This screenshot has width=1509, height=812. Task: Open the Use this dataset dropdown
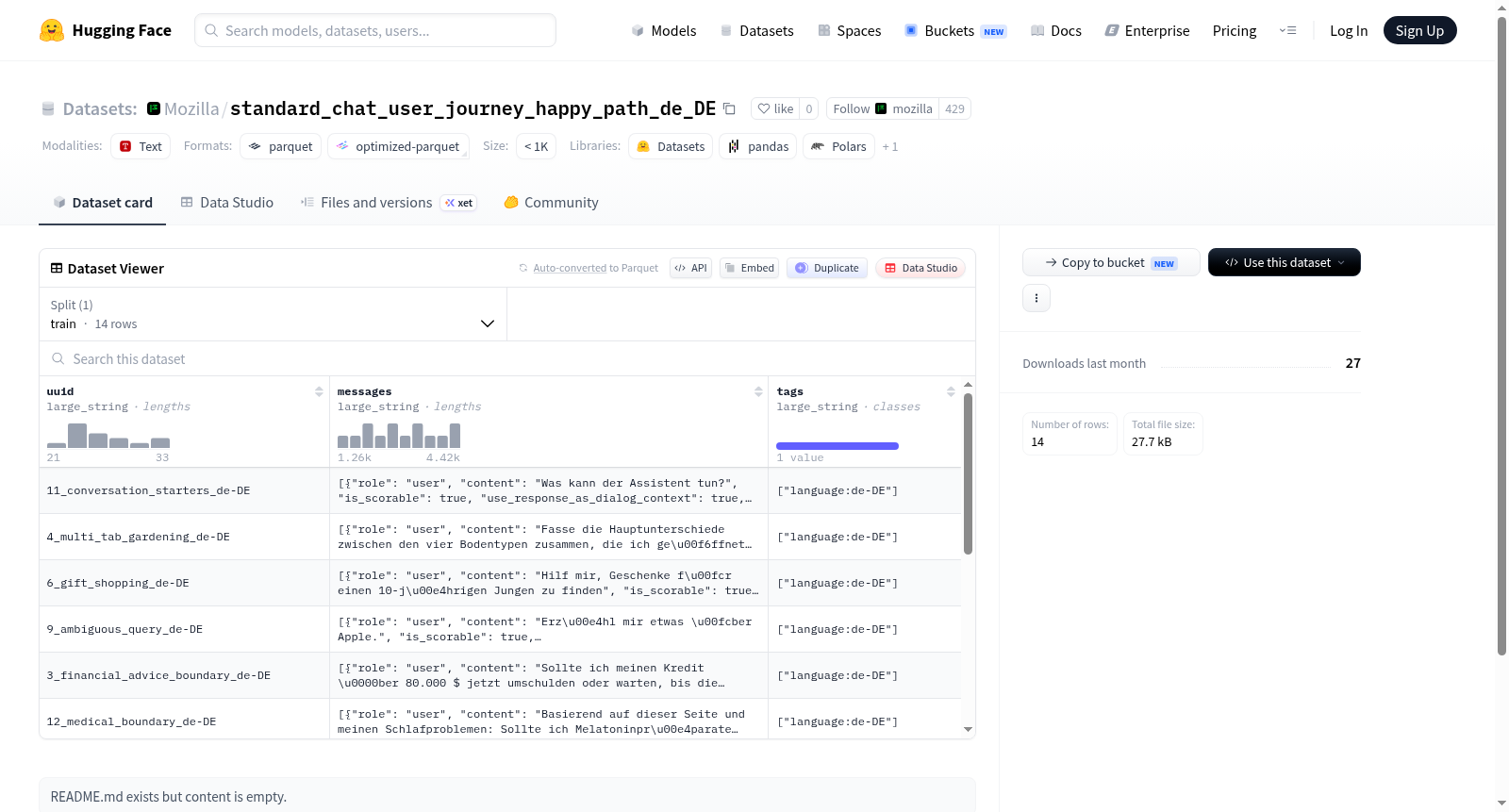coord(1284,262)
